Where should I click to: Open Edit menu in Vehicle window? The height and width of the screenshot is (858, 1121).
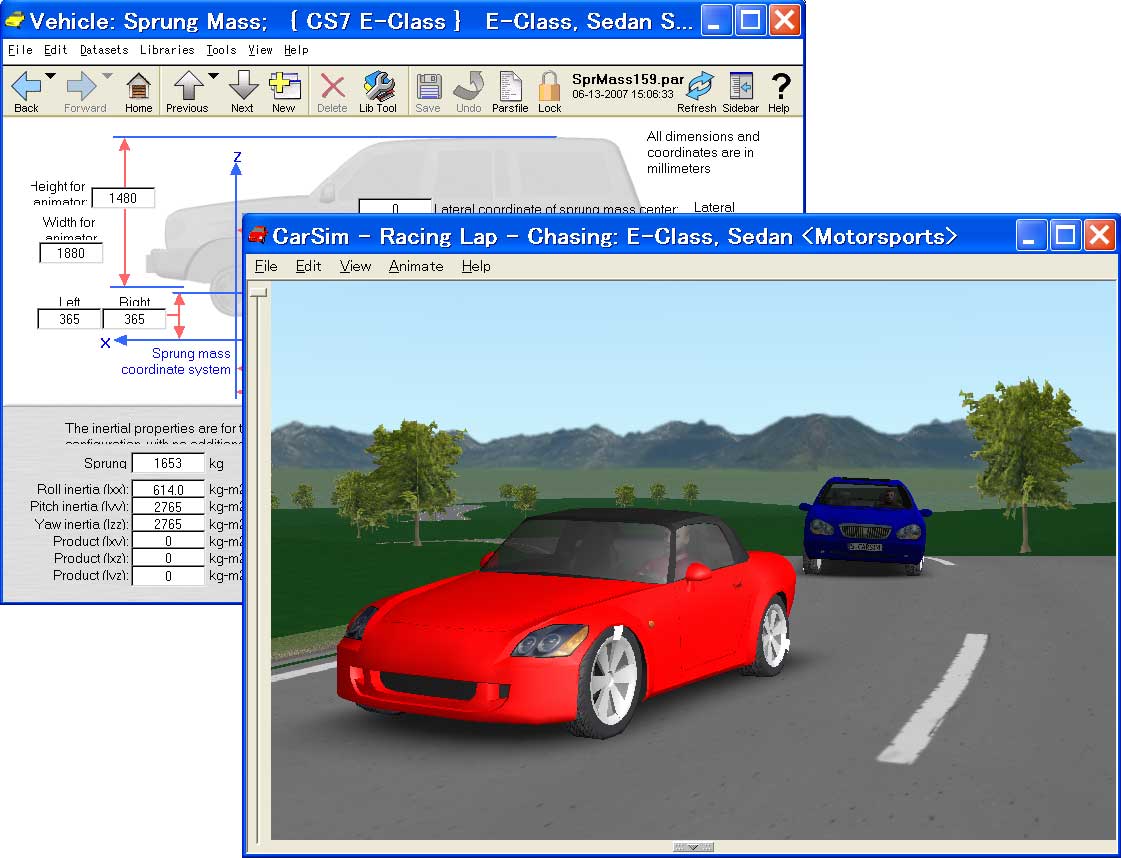tap(55, 50)
